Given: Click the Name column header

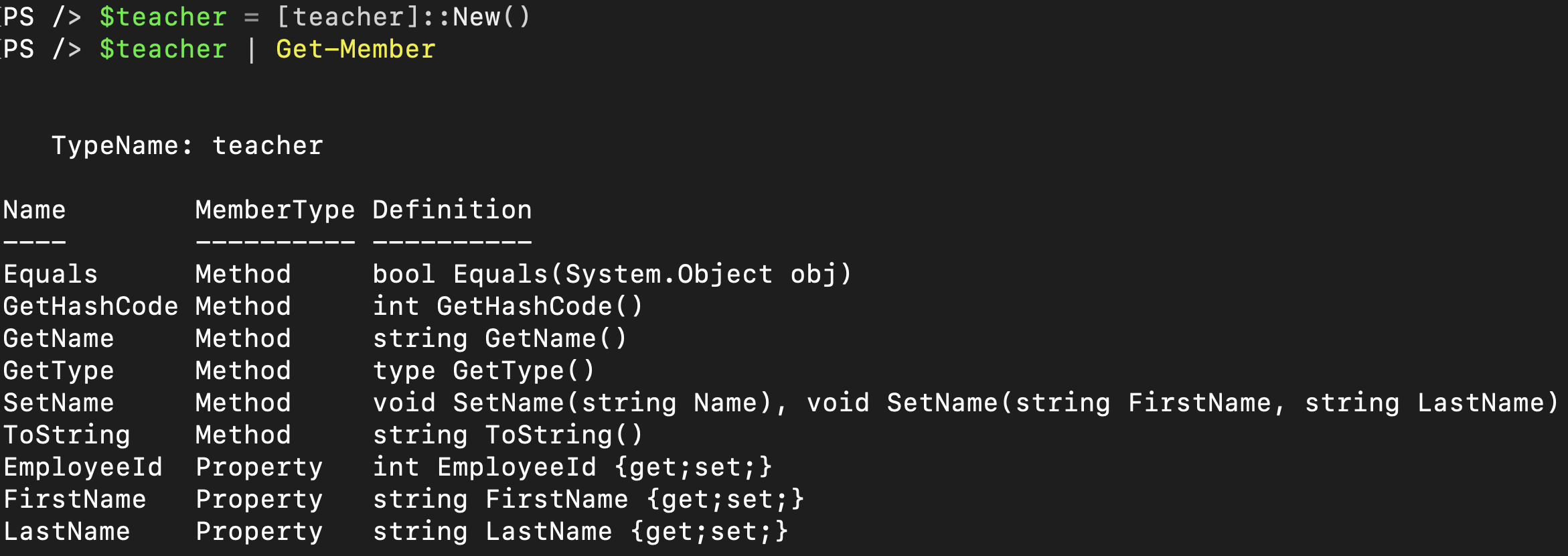Looking at the screenshot, I should click(35, 210).
